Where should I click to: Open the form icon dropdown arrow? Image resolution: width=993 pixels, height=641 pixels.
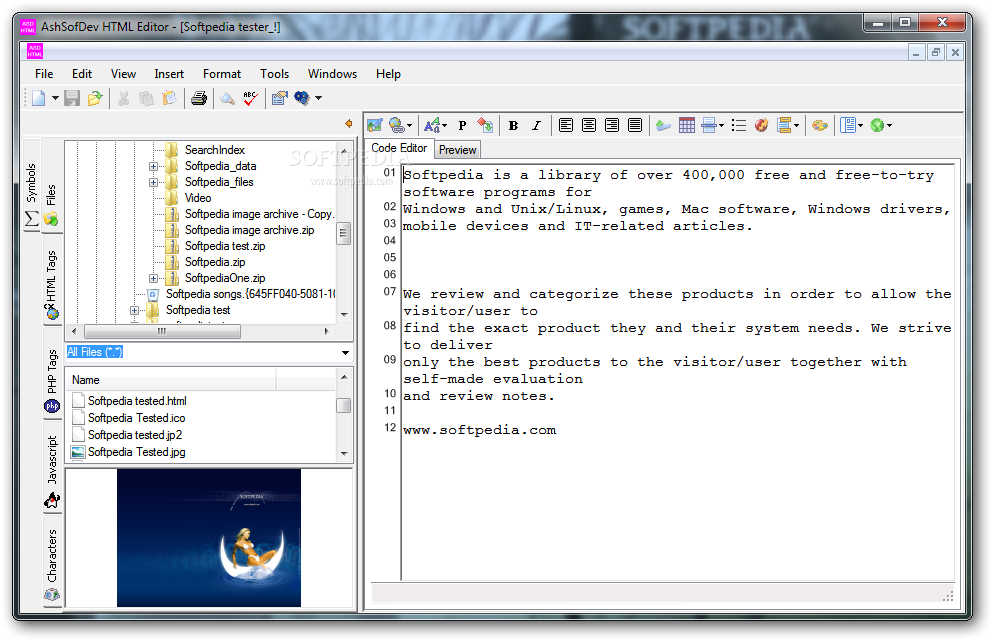(x=797, y=125)
